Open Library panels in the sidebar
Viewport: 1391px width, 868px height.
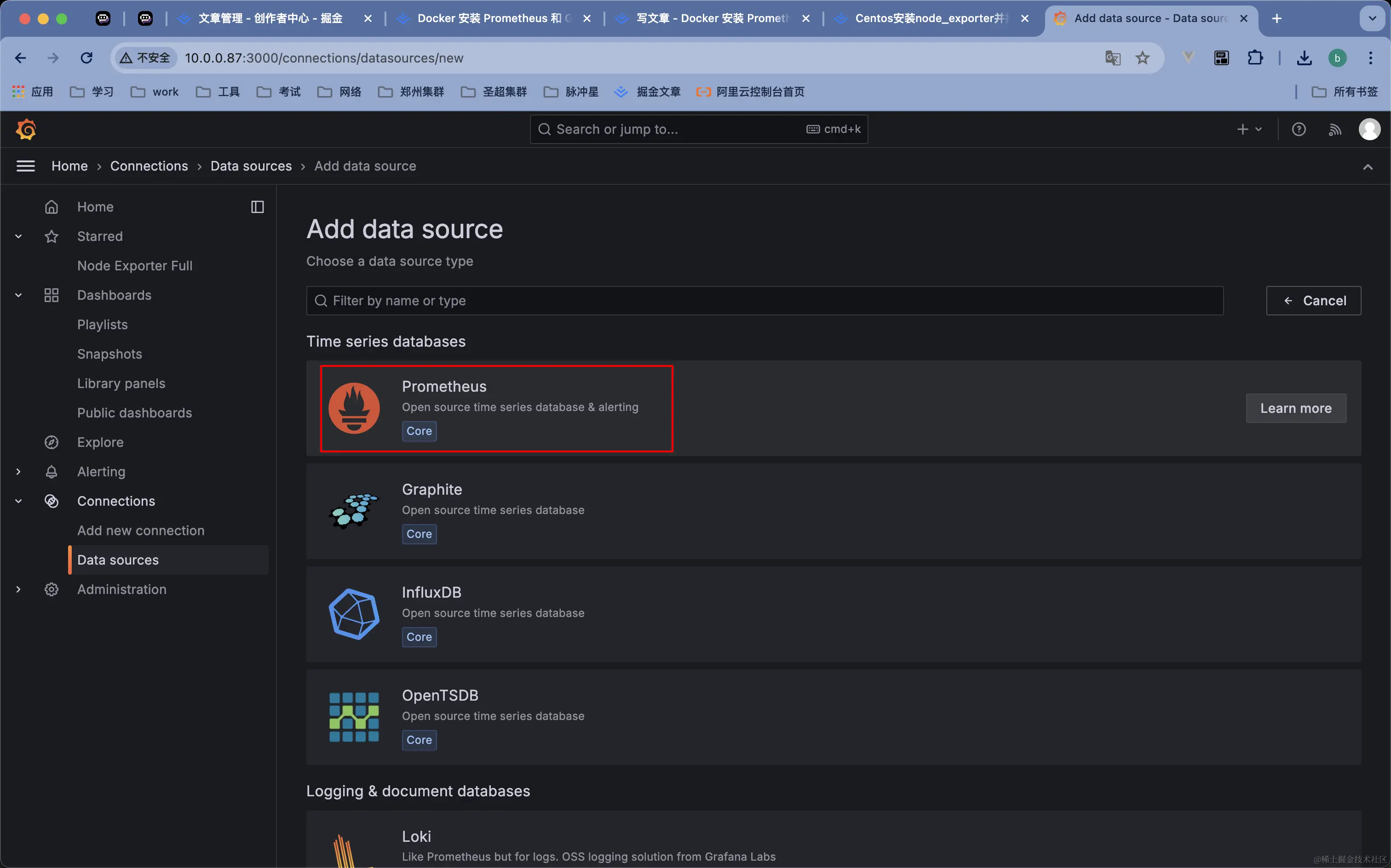point(121,383)
